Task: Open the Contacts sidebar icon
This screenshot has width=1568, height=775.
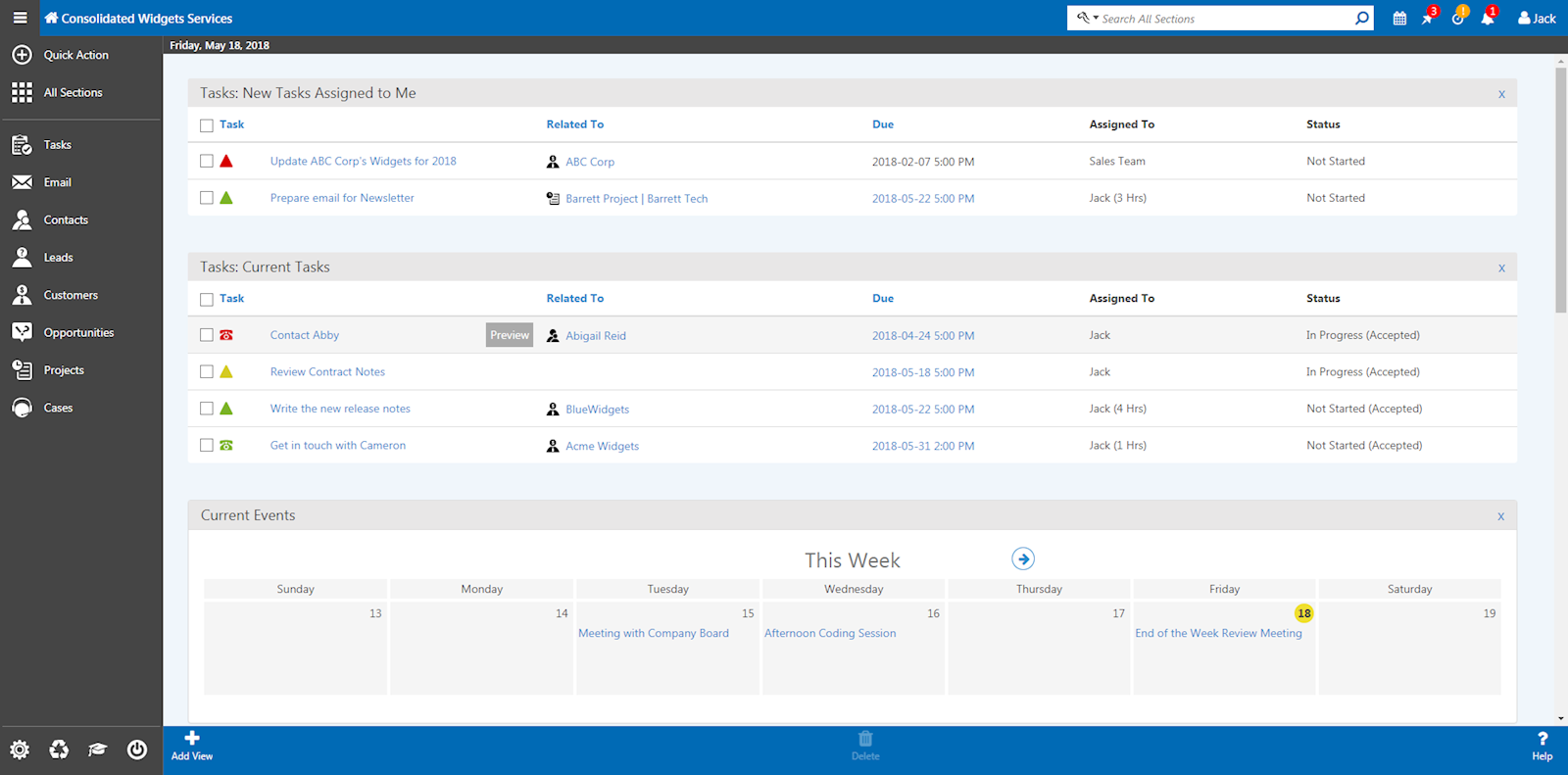Action: pos(22,219)
